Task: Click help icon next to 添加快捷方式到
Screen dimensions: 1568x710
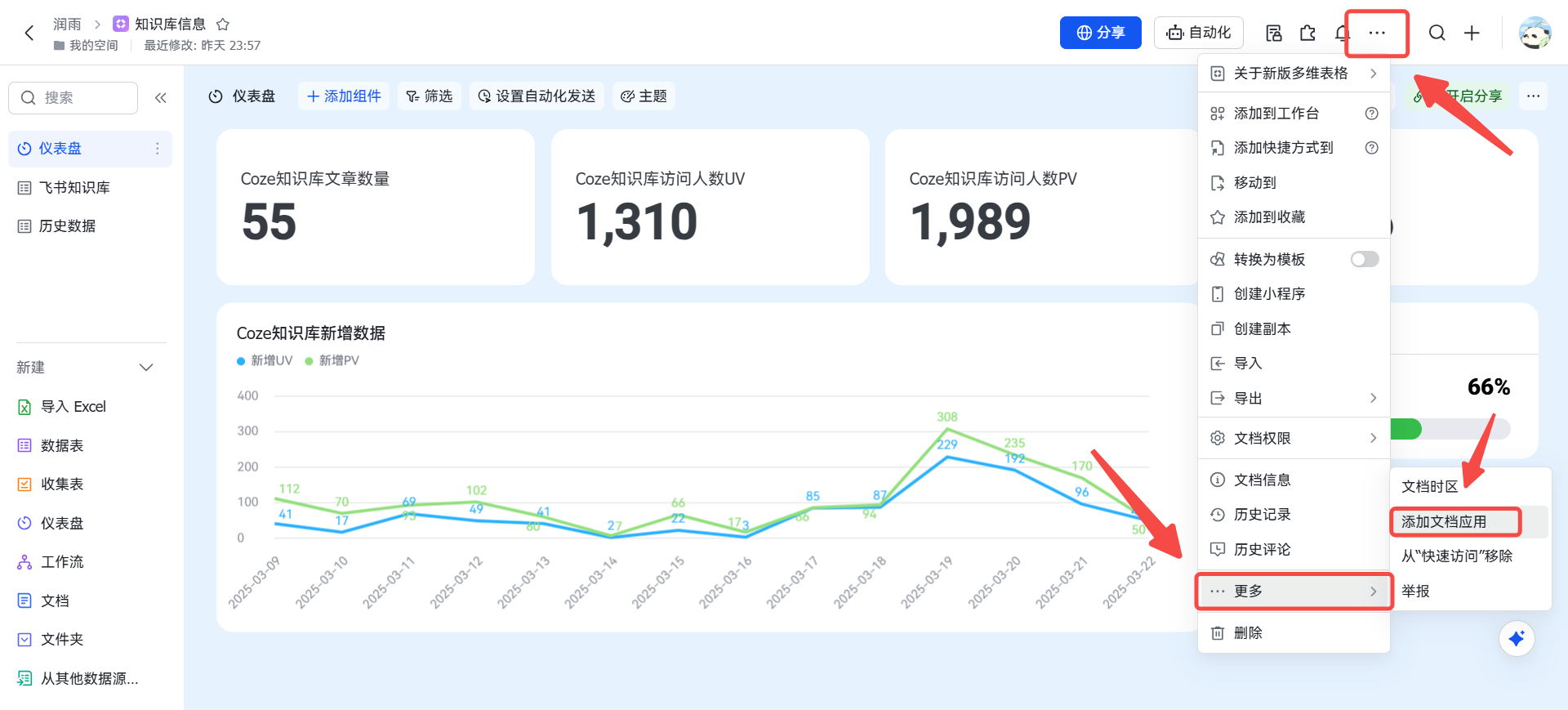Action: tap(1372, 148)
